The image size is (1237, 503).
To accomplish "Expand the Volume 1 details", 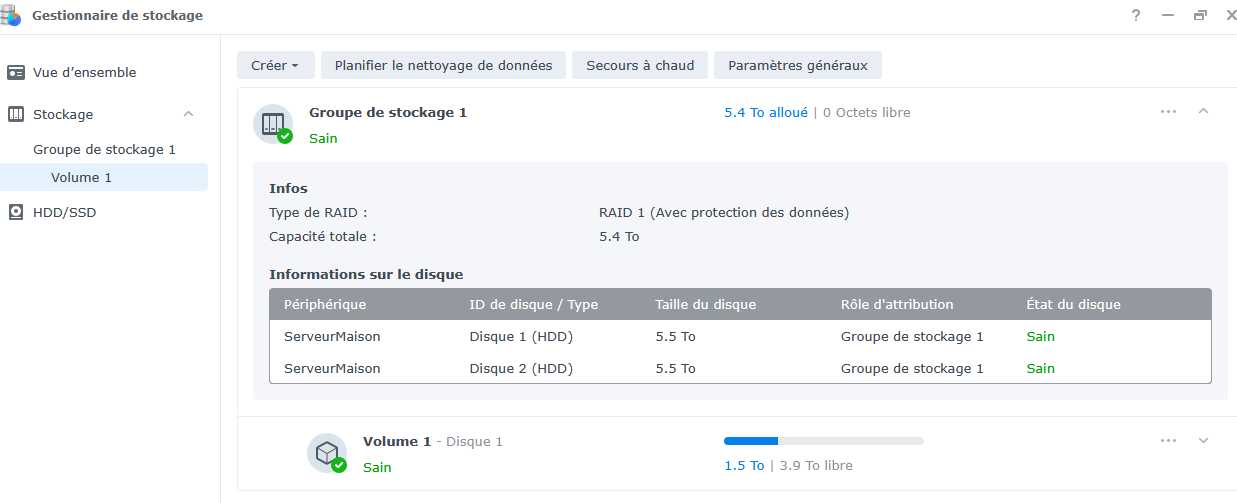I will pos(1203,440).
